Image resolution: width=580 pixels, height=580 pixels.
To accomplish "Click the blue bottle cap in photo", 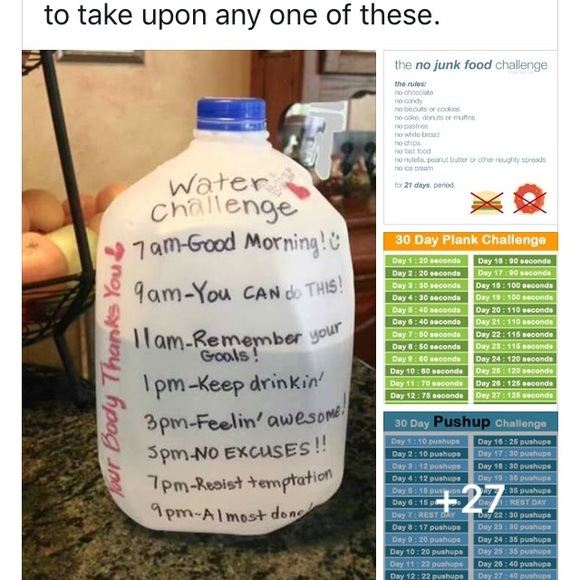I will coord(231,114).
